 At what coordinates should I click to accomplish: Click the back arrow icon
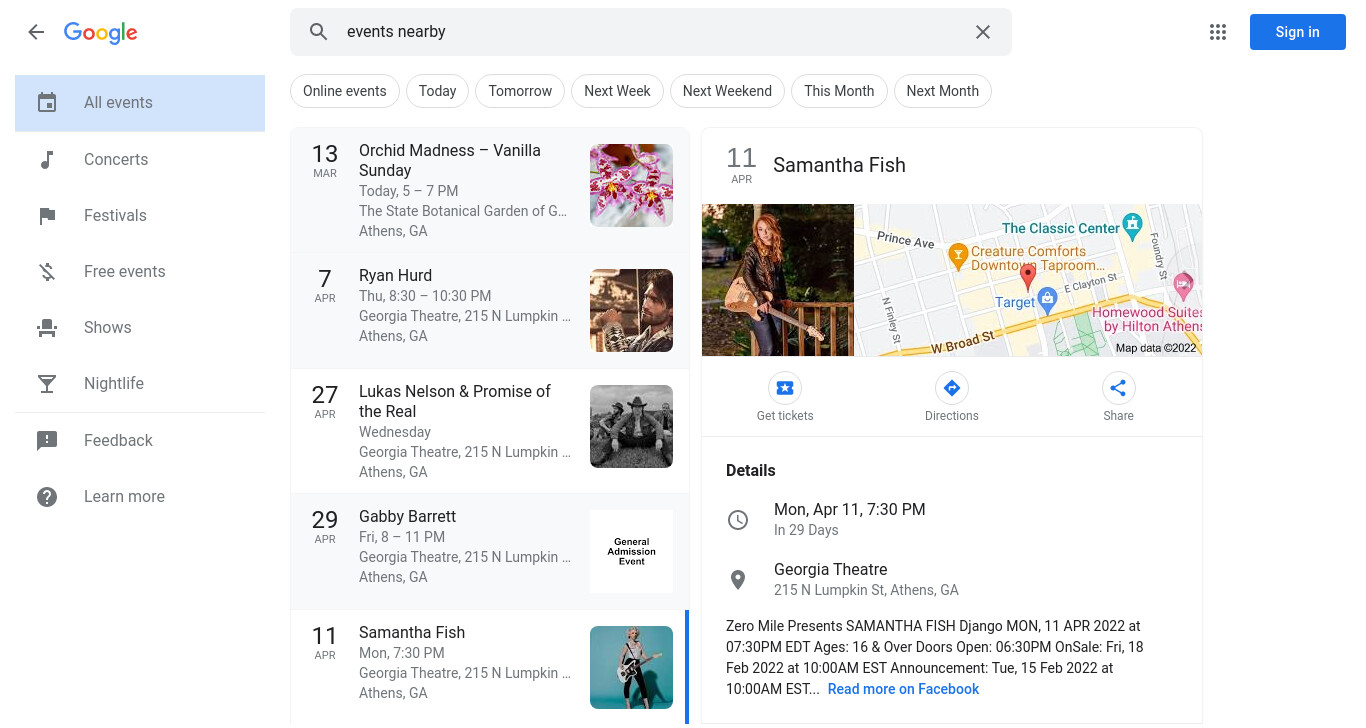(36, 32)
